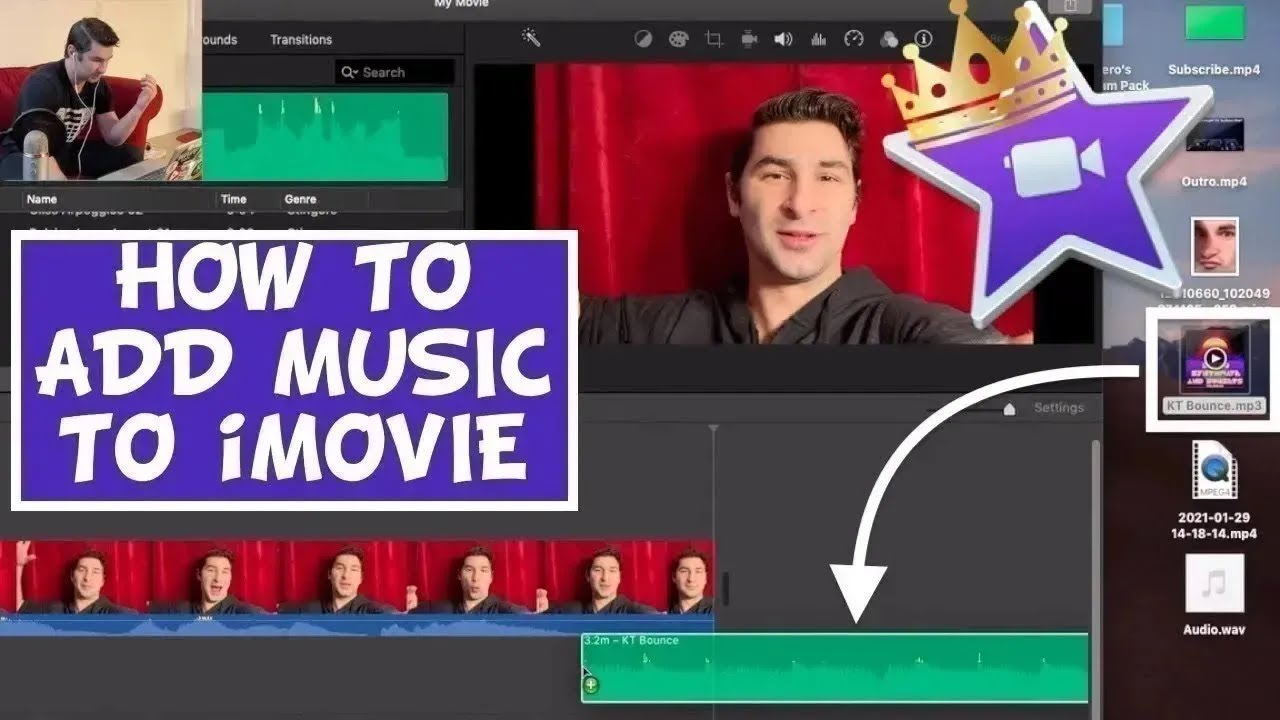Open the video stabilization camera tool
The height and width of the screenshot is (720, 1280).
click(749, 39)
